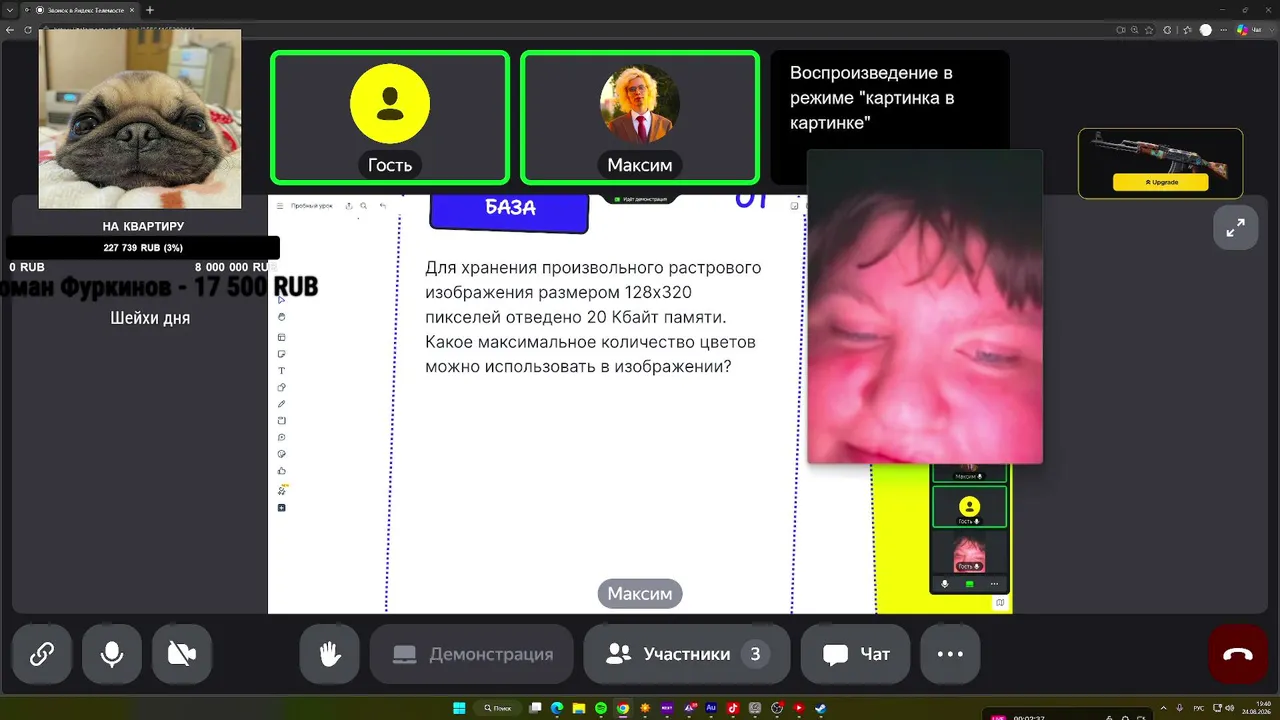This screenshot has width=1280, height=720.
Task: Open the Чат panel
Action: click(x=856, y=654)
